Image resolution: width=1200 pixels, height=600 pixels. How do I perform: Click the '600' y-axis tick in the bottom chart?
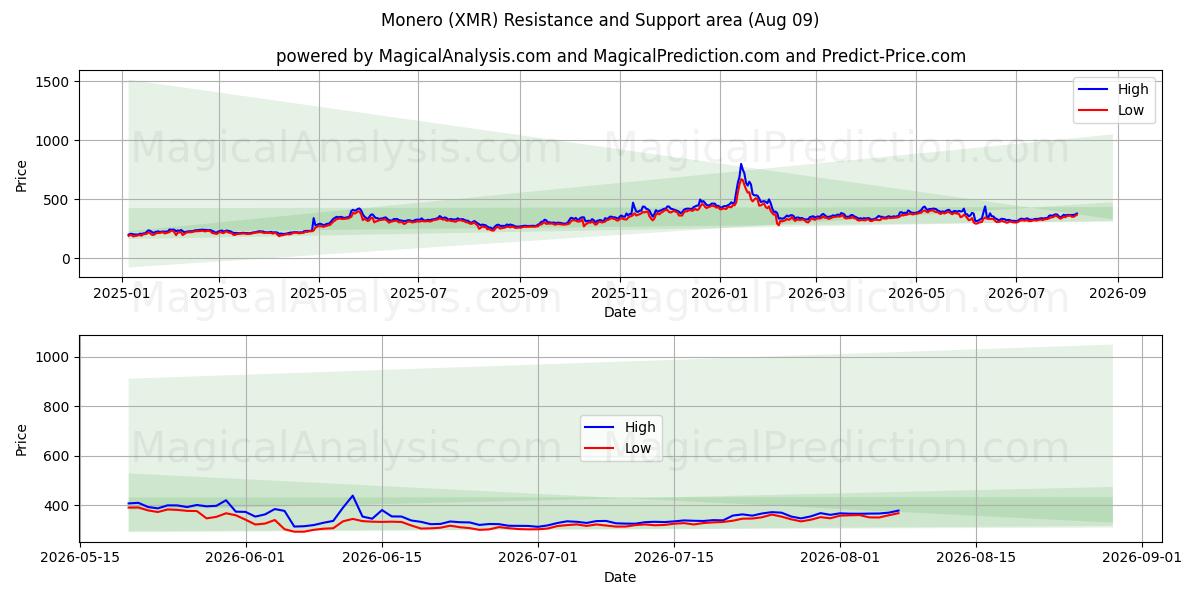pyautogui.click(x=55, y=456)
